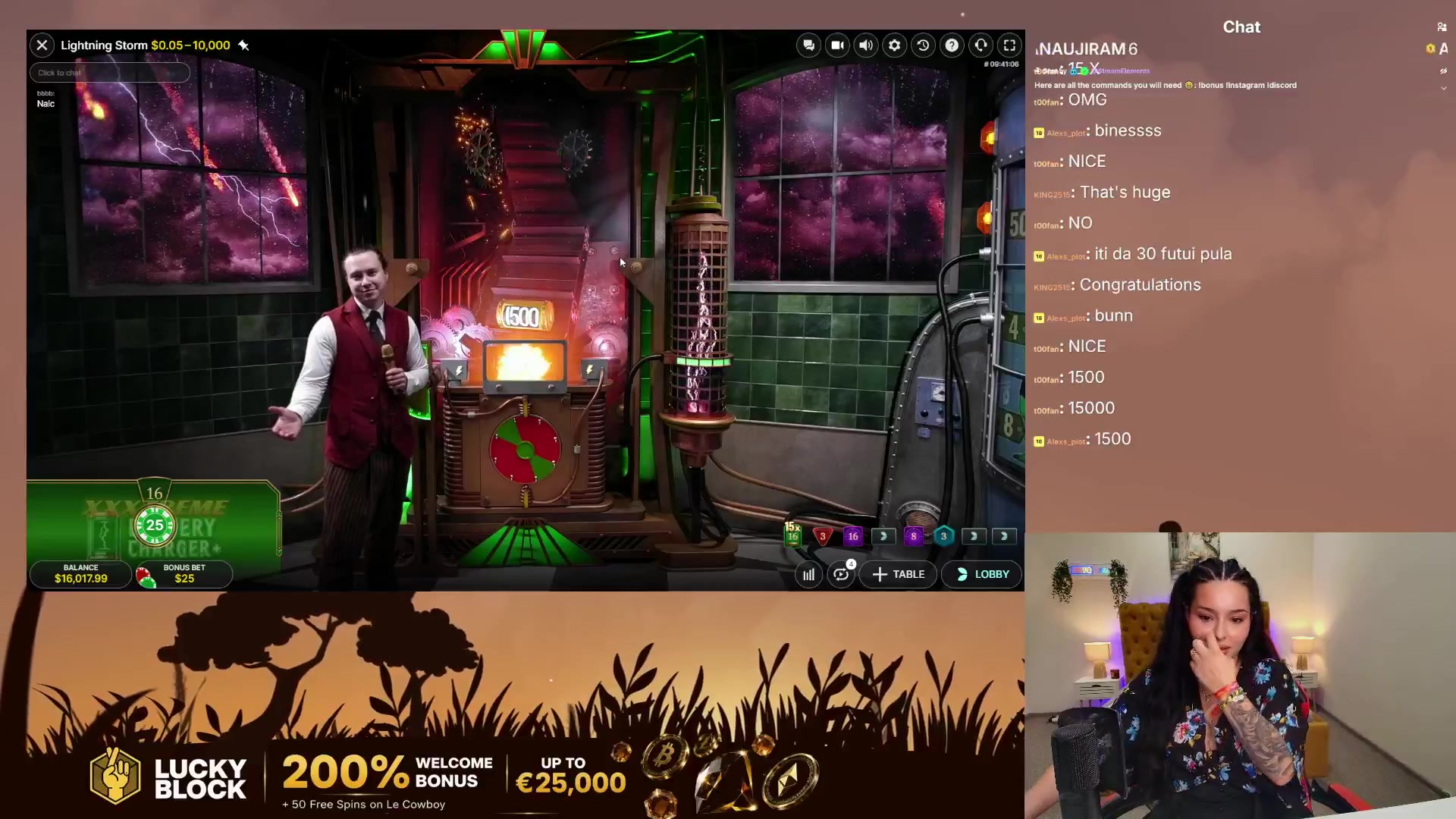Select the purple 8 result tile

click(x=914, y=536)
